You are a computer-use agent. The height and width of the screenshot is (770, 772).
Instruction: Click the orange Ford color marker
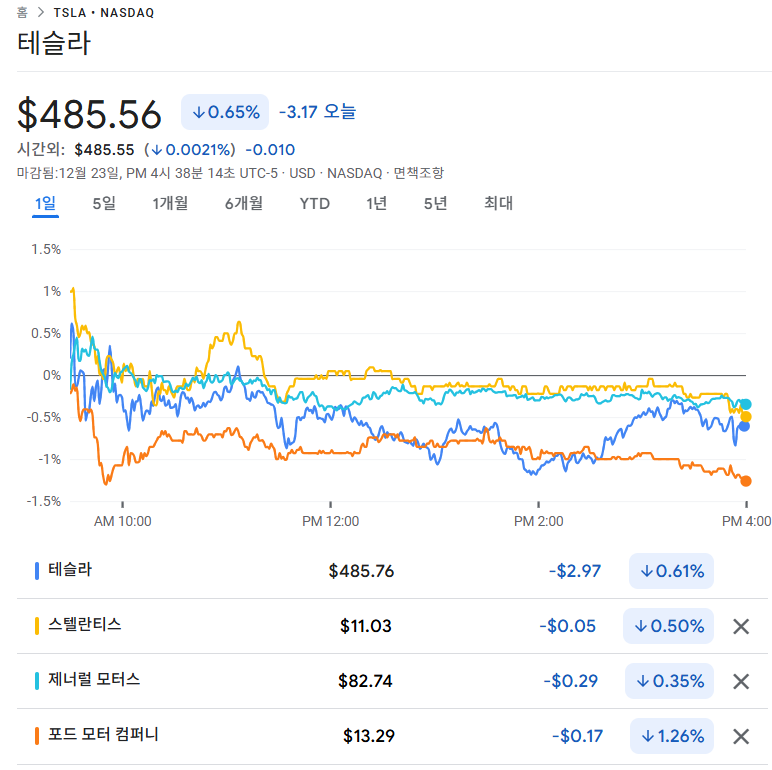[37, 735]
